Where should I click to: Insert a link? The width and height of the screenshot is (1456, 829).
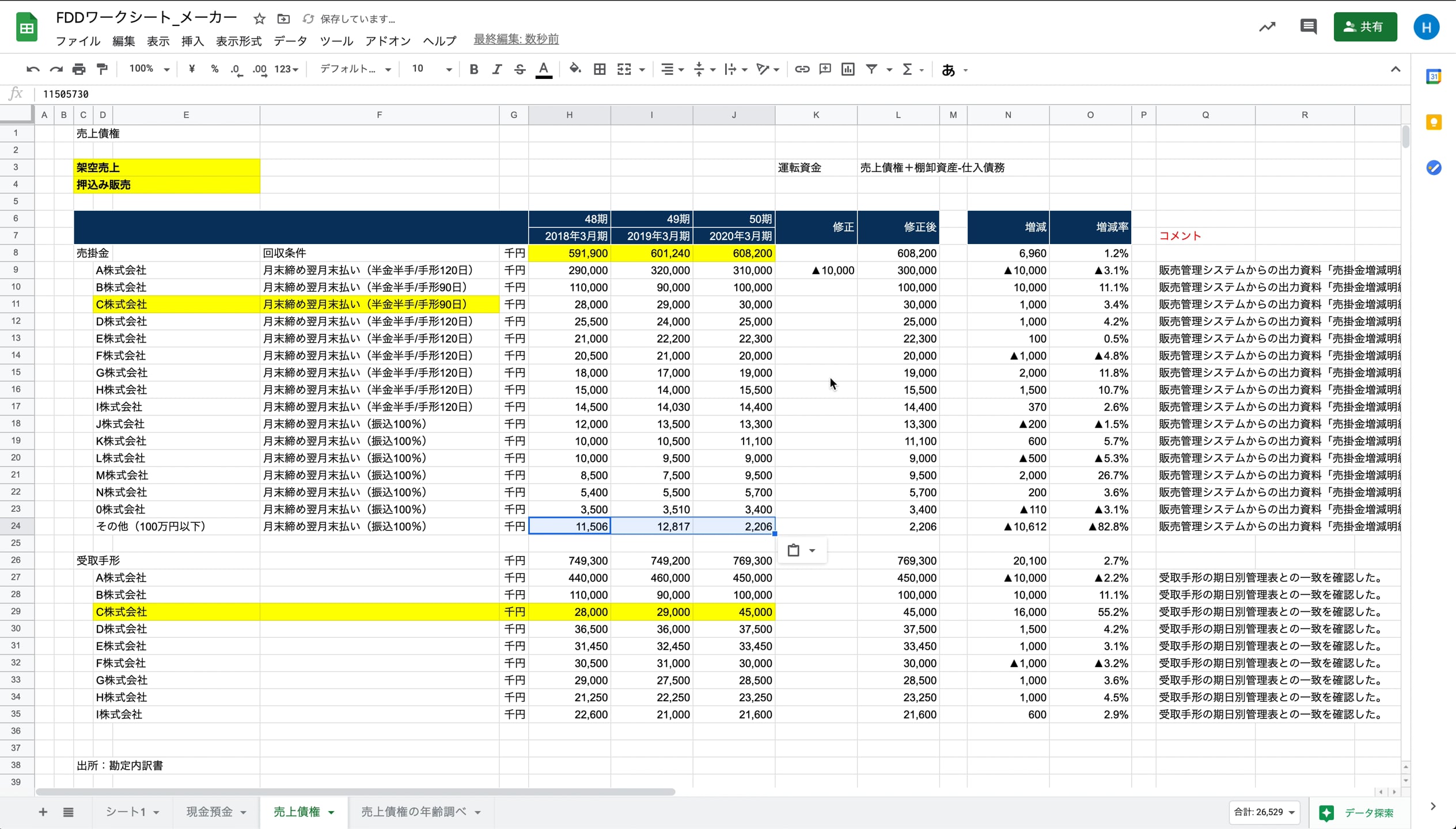pyautogui.click(x=802, y=69)
